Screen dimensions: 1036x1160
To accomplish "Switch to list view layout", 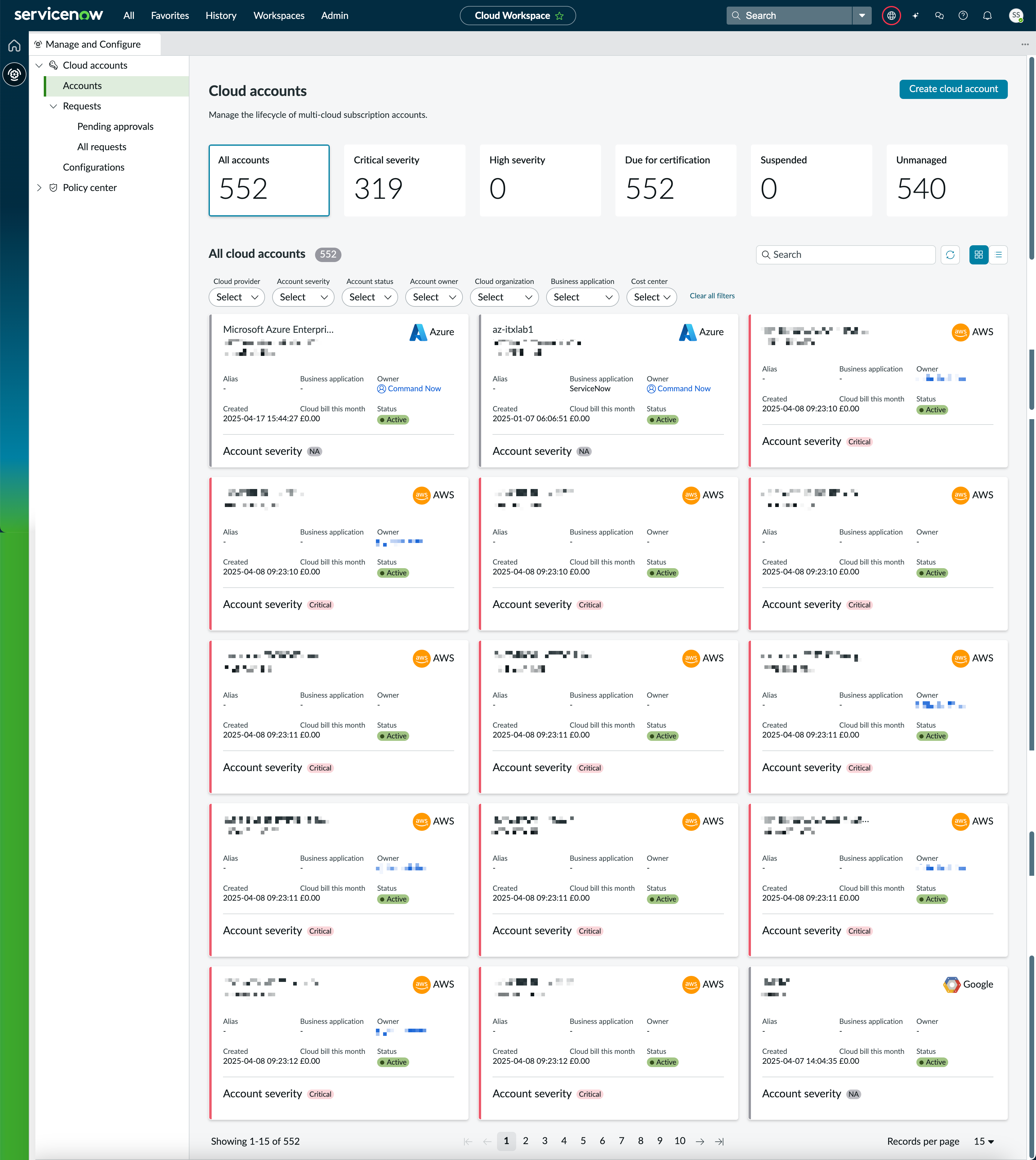I will (999, 255).
